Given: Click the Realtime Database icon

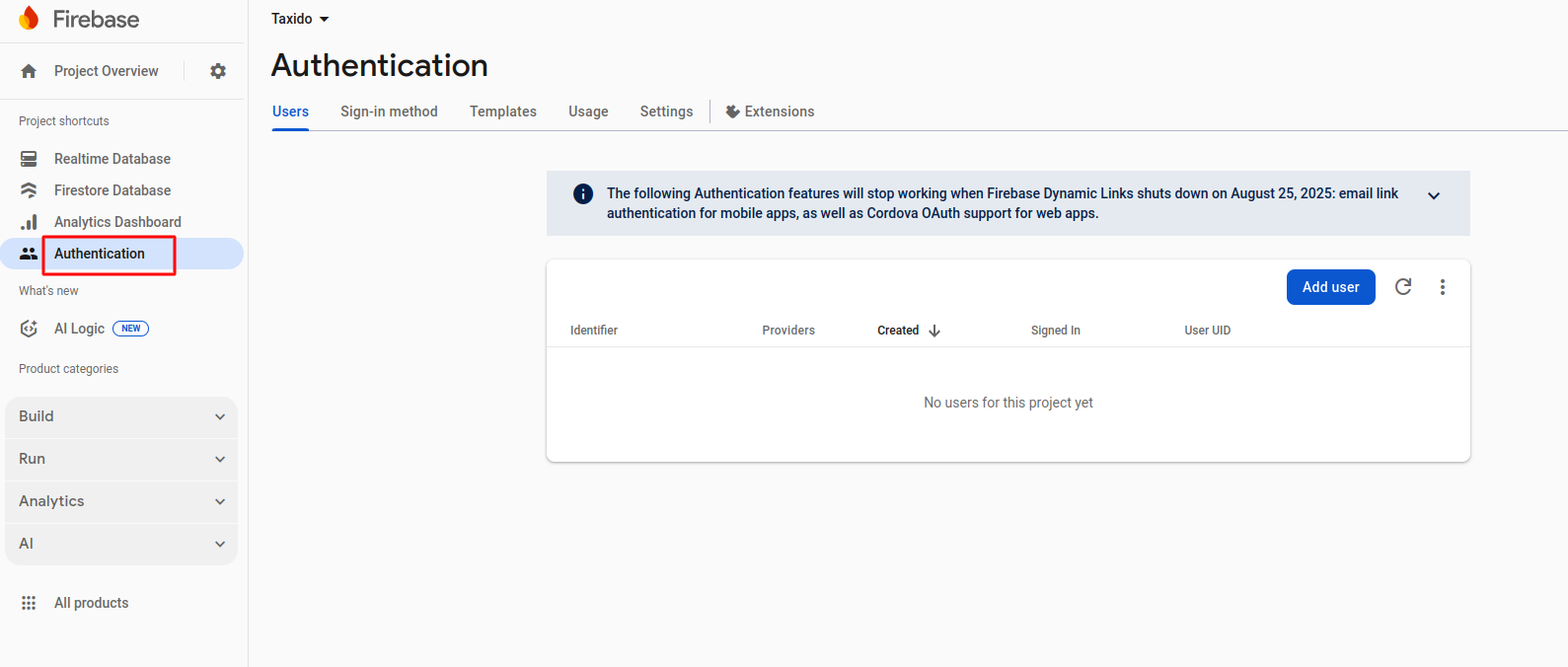Looking at the screenshot, I should pos(29,159).
